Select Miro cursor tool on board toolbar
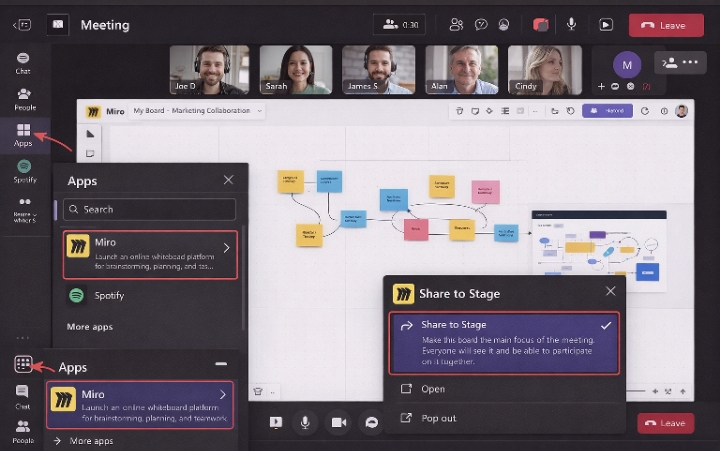This screenshot has height=451, width=720. [90, 133]
